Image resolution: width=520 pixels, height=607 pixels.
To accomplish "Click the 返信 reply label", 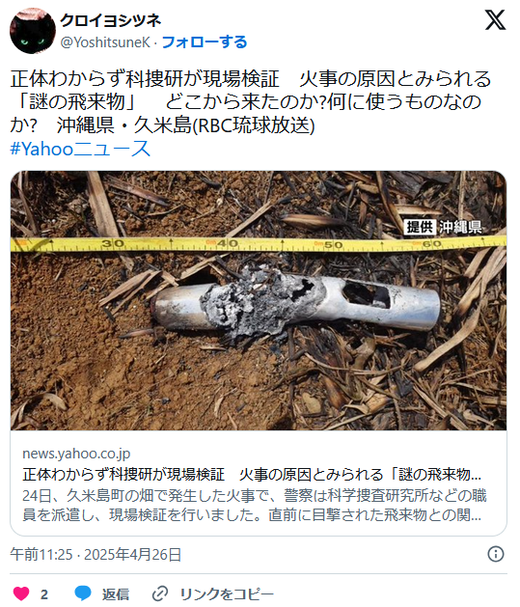I will [x=115, y=594].
